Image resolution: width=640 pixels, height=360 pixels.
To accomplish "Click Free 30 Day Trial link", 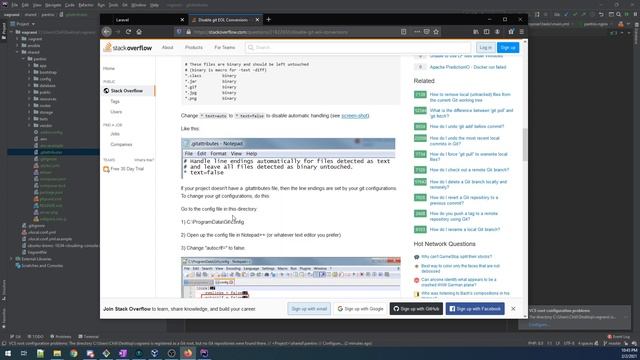I will click(x=127, y=169).
